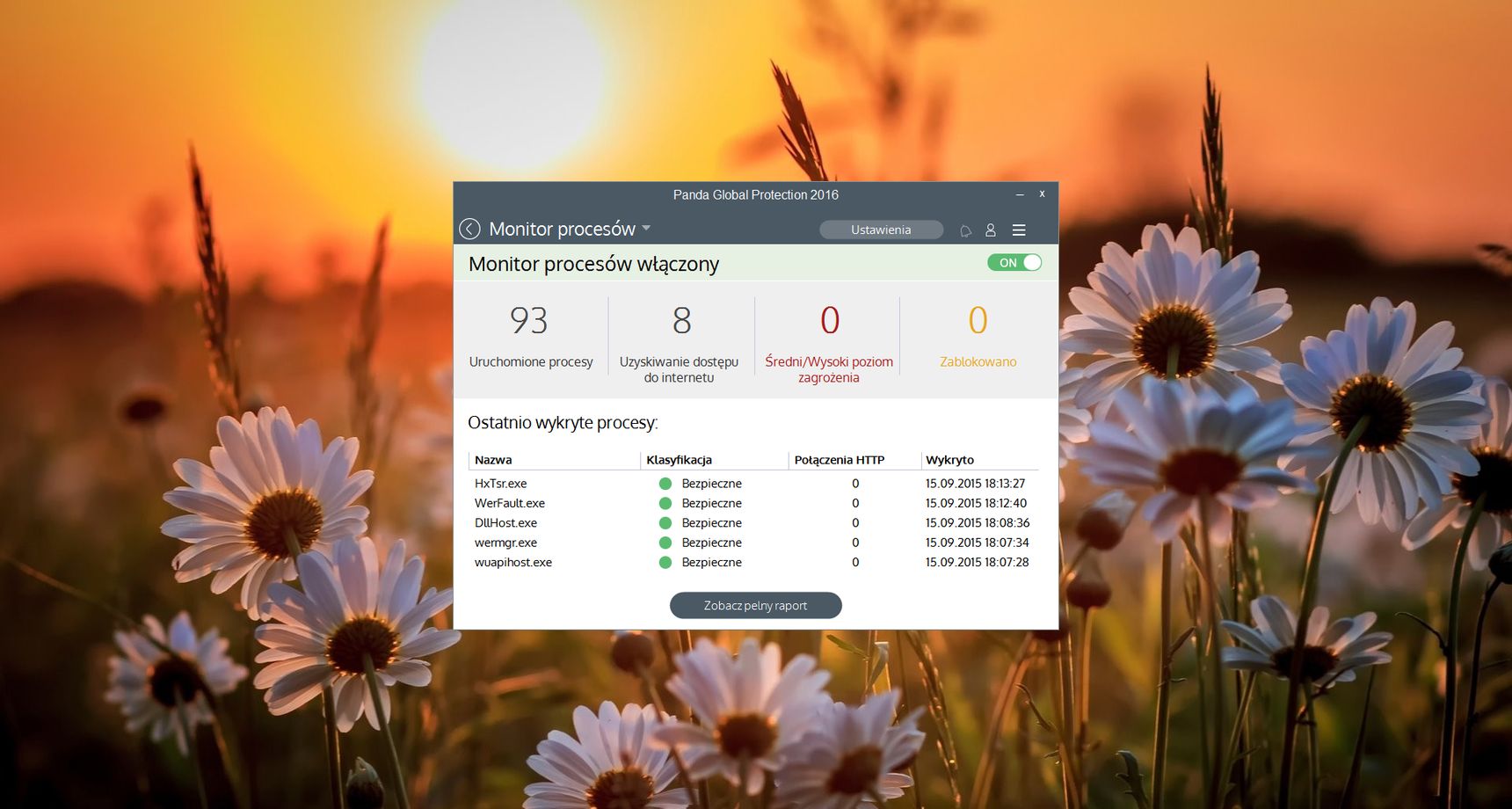Open the Monitor procesów dropdown arrow
This screenshot has height=809, width=1512.
[x=646, y=229]
